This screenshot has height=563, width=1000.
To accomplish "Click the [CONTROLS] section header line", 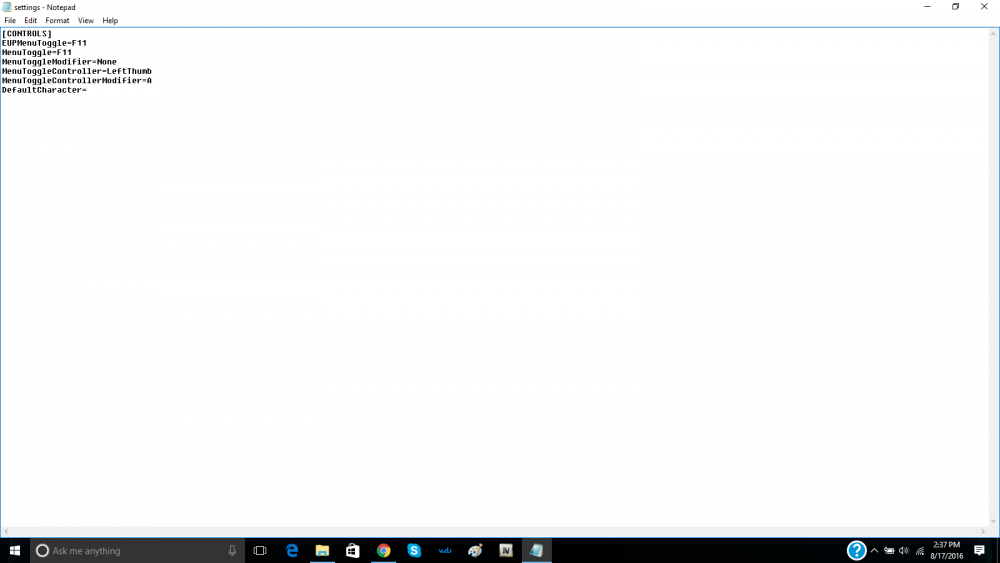I will [27, 34].
